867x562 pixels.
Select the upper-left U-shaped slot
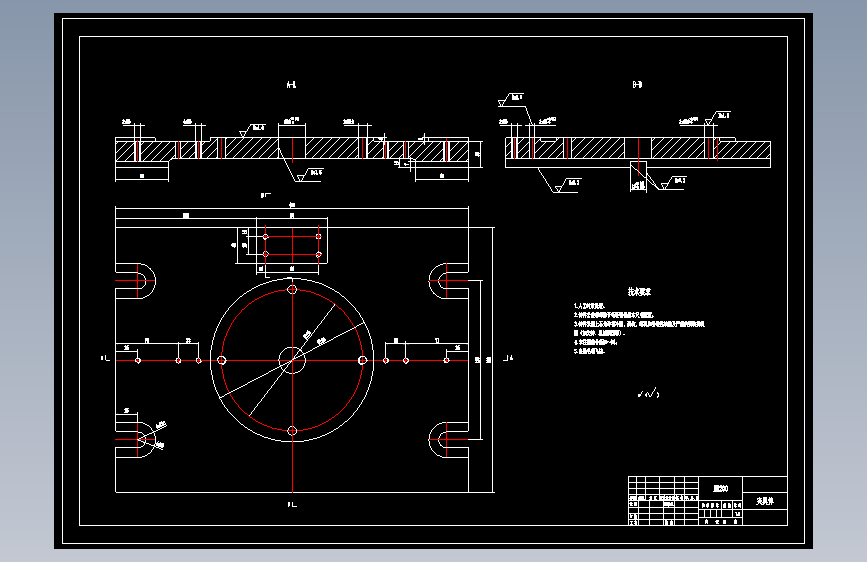tap(135, 281)
